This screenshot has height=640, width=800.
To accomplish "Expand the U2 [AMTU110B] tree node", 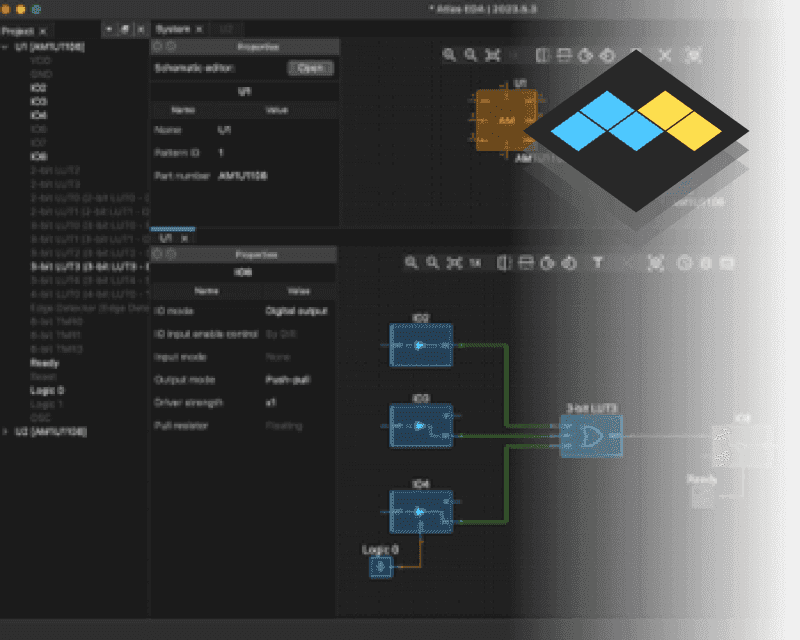I will (8, 431).
